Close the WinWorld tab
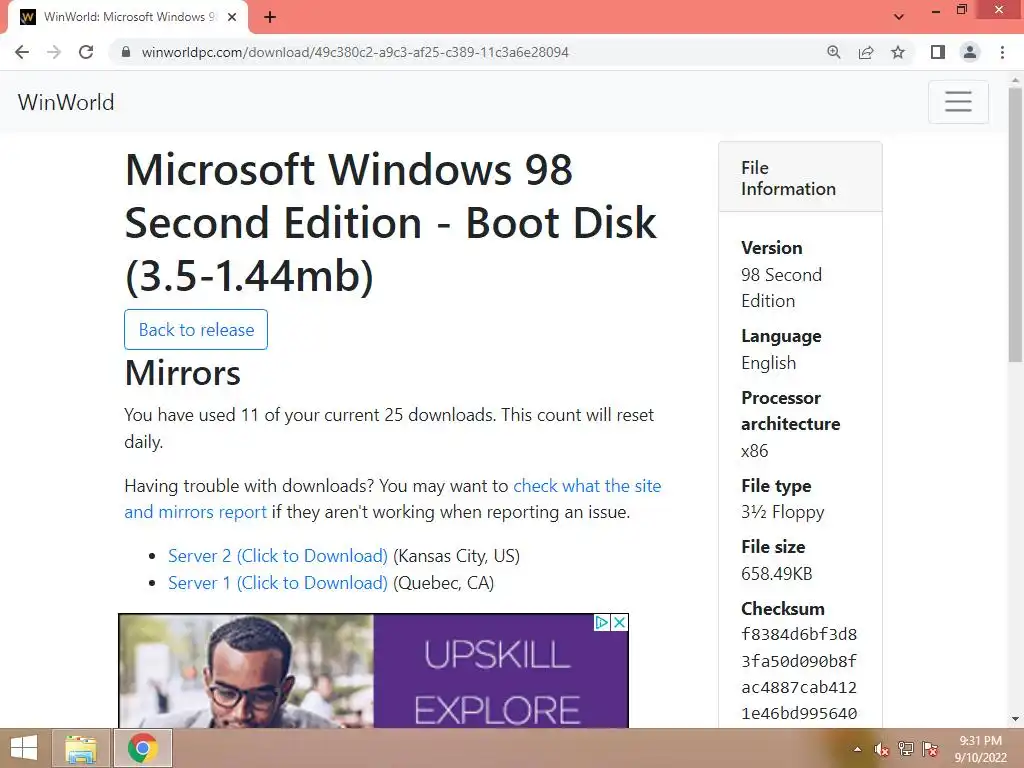 point(232,17)
